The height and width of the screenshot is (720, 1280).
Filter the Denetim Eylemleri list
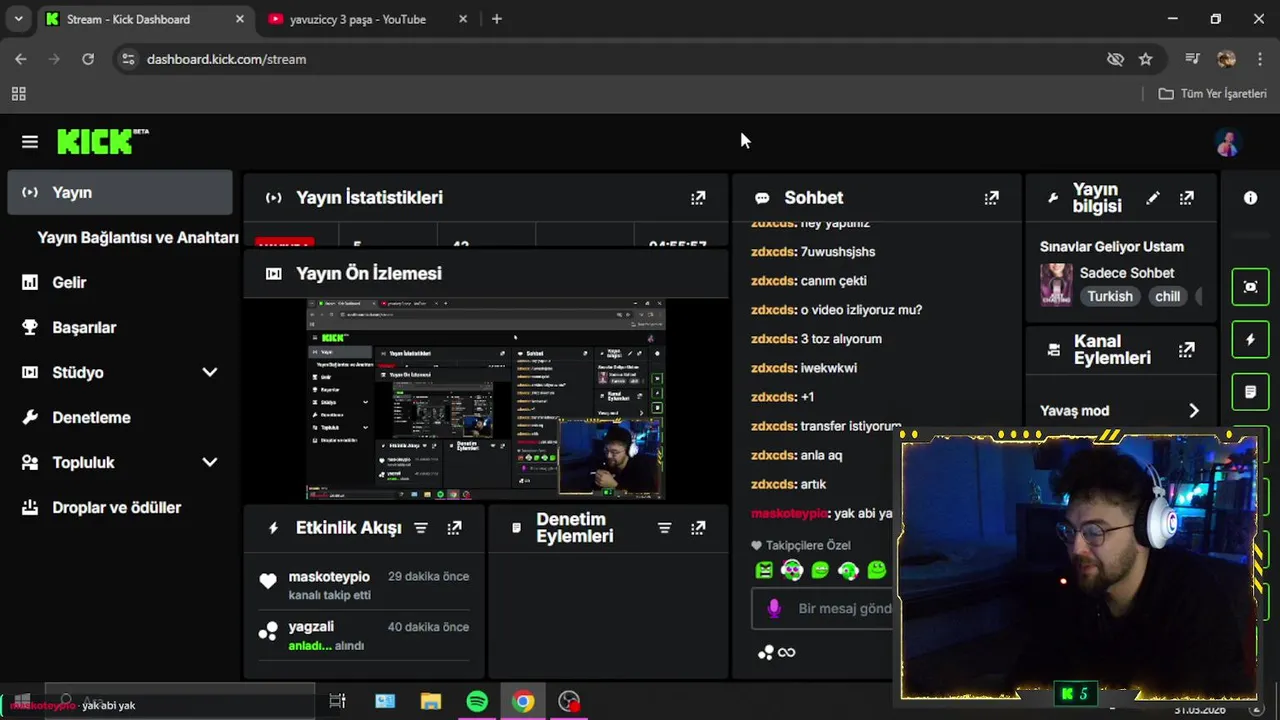(x=664, y=528)
